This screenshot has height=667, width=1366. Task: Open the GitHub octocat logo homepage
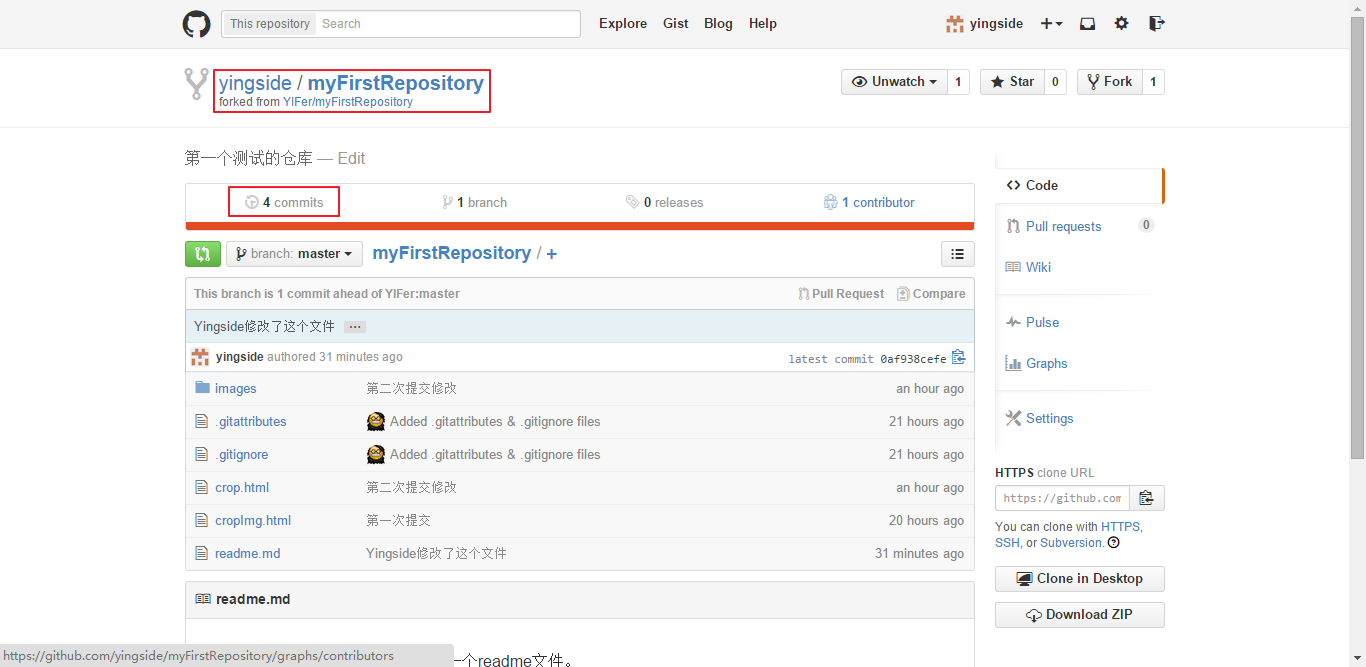tap(196, 24)
